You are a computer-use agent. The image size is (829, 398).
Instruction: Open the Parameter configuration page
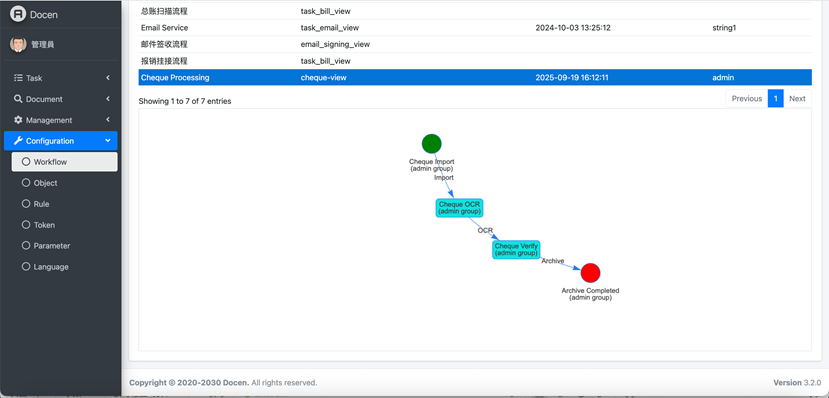coord(65,246)
